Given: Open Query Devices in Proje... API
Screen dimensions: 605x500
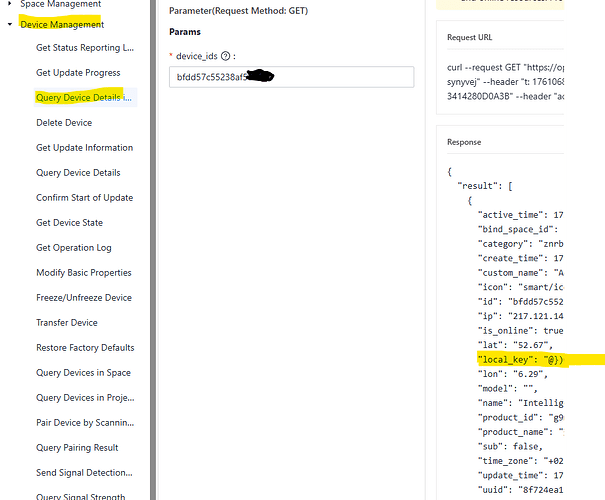Looking at the screenshot, I should pos(85,397).
